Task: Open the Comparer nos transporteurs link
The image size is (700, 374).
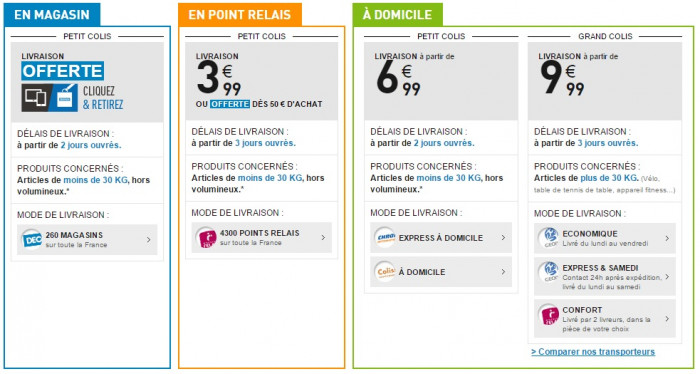Action: pyautogui.click(x=593, y=352)
